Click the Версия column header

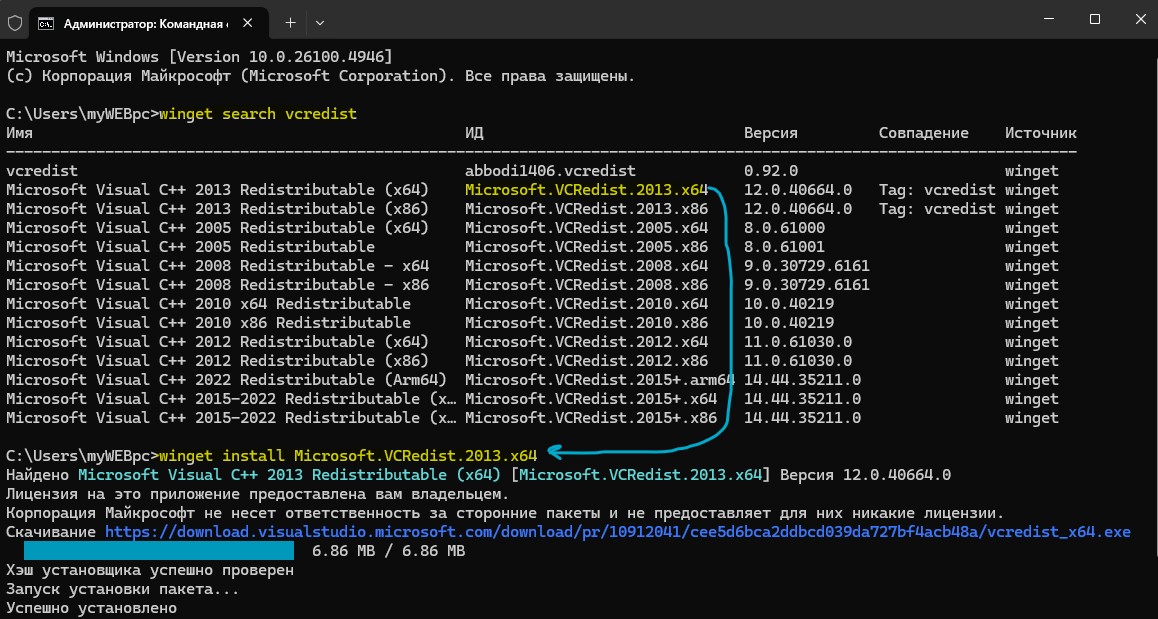click(771, 133)
